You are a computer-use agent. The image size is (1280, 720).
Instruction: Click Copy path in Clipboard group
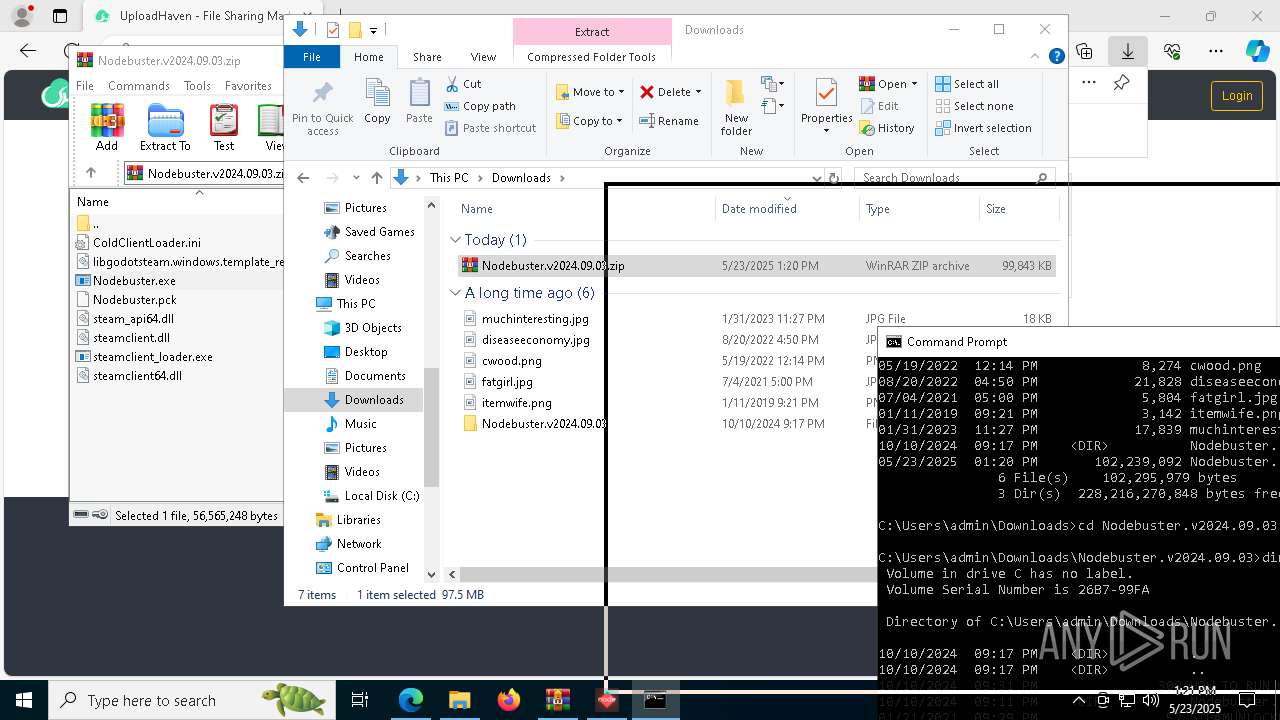tap(480, 106)
